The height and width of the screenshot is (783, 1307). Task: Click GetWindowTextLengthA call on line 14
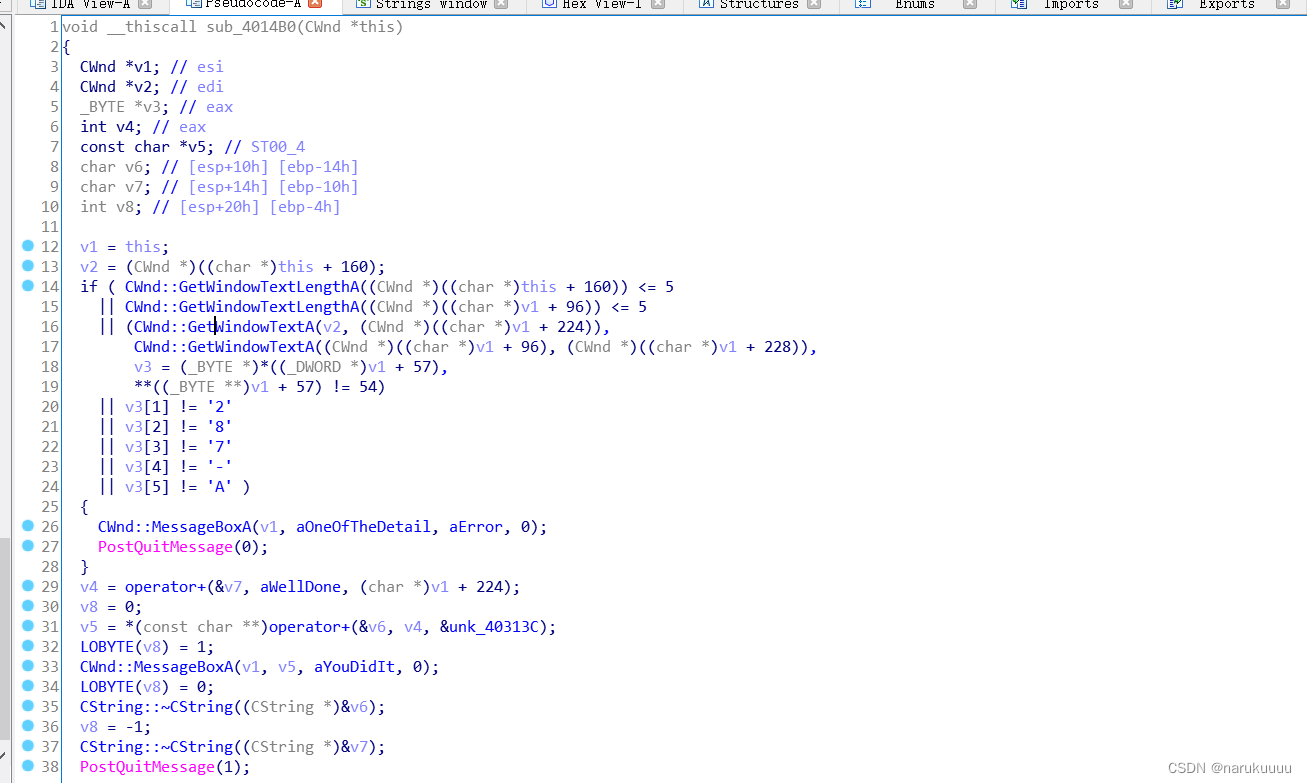coord(242,287)
